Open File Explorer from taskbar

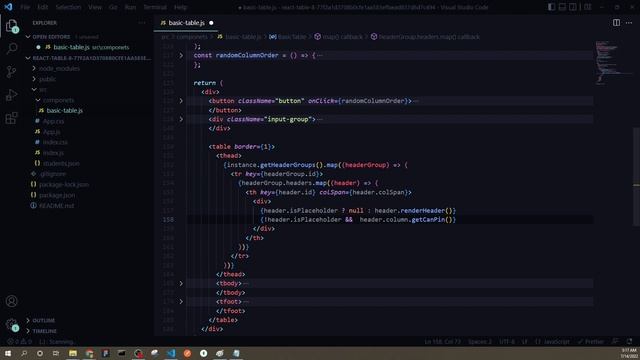tap(73, 353)
